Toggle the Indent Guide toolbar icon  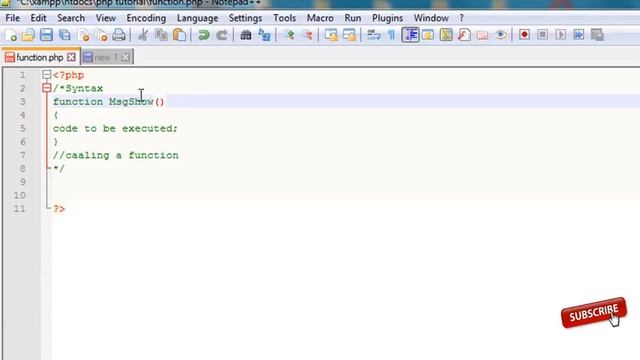(410, 35)
